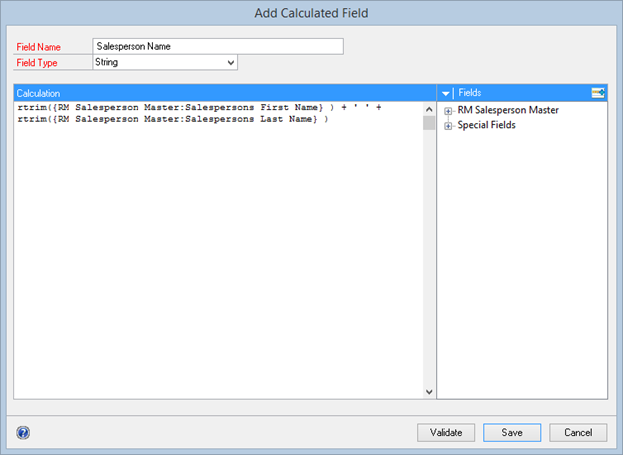Image resolution: width=624 pixels, height=456 pixels.
Task: Click the Field Name input box
Action: 218,47
